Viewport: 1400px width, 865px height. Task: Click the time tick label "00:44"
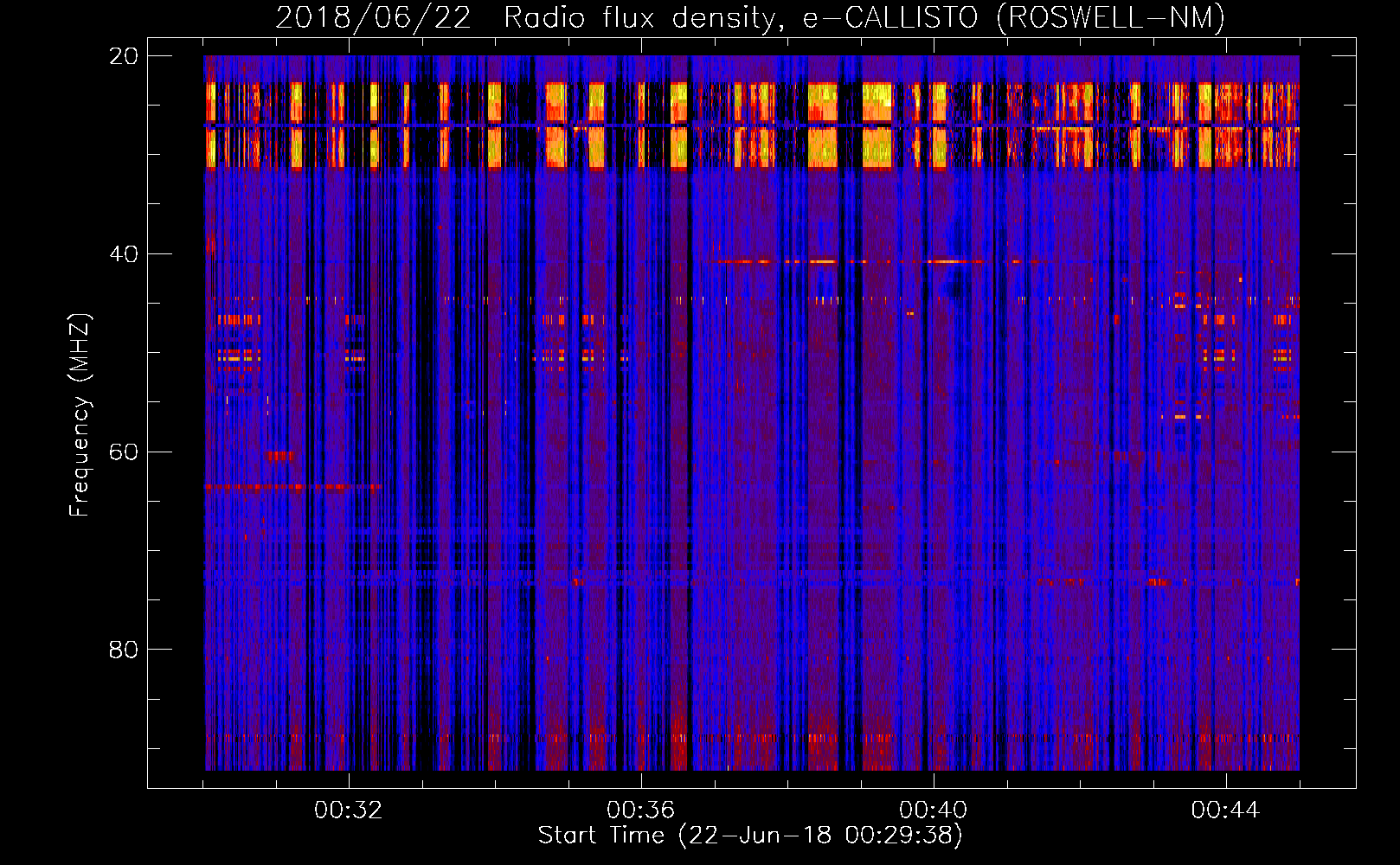(x=1225, y=811)
